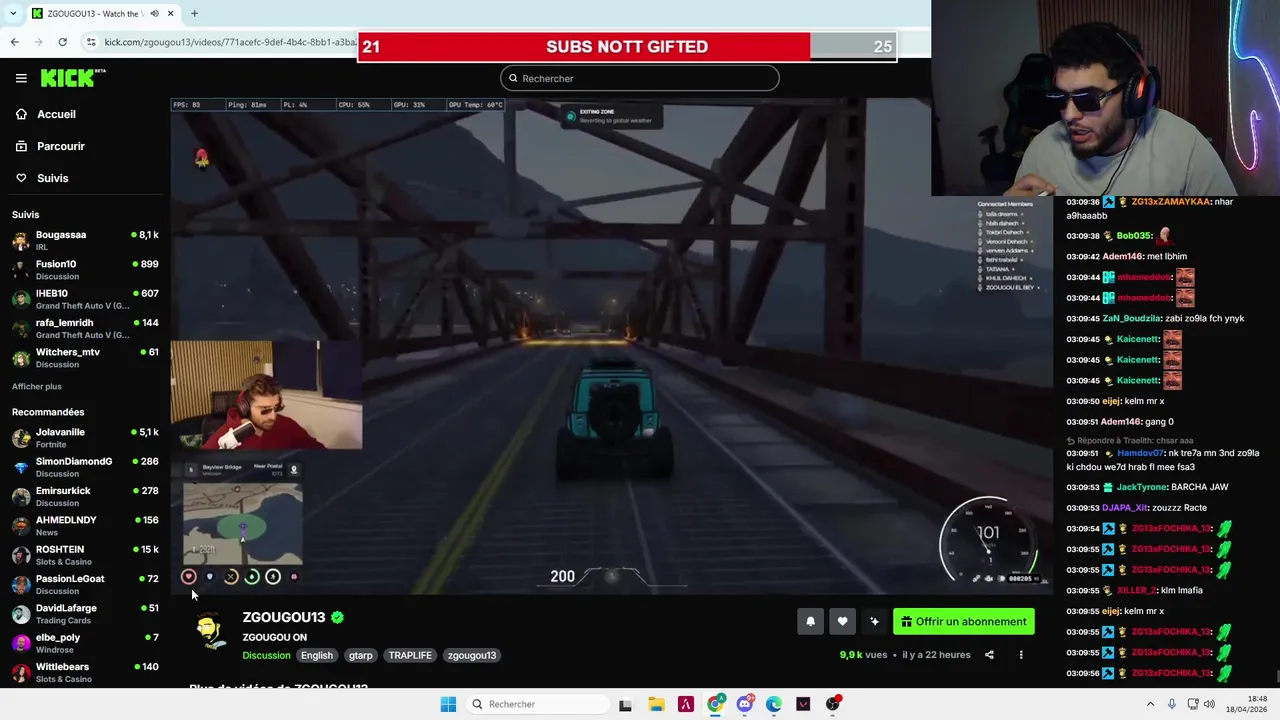Select the zgougou13 tag
1280x720 pixels.
click(x=472, y=656)
